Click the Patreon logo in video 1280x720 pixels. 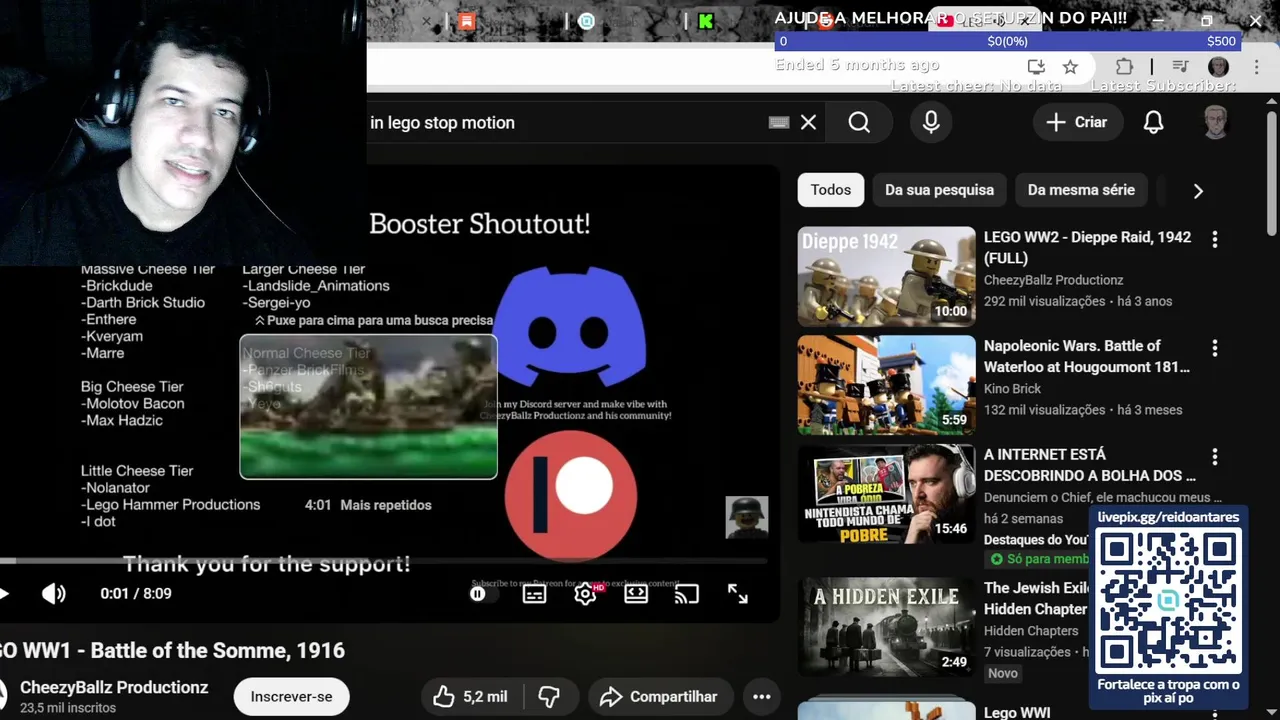(570, 497)
